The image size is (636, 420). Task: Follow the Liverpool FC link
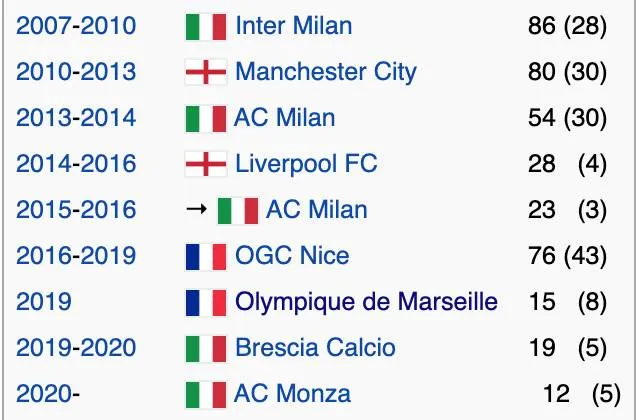pos(306,164)
